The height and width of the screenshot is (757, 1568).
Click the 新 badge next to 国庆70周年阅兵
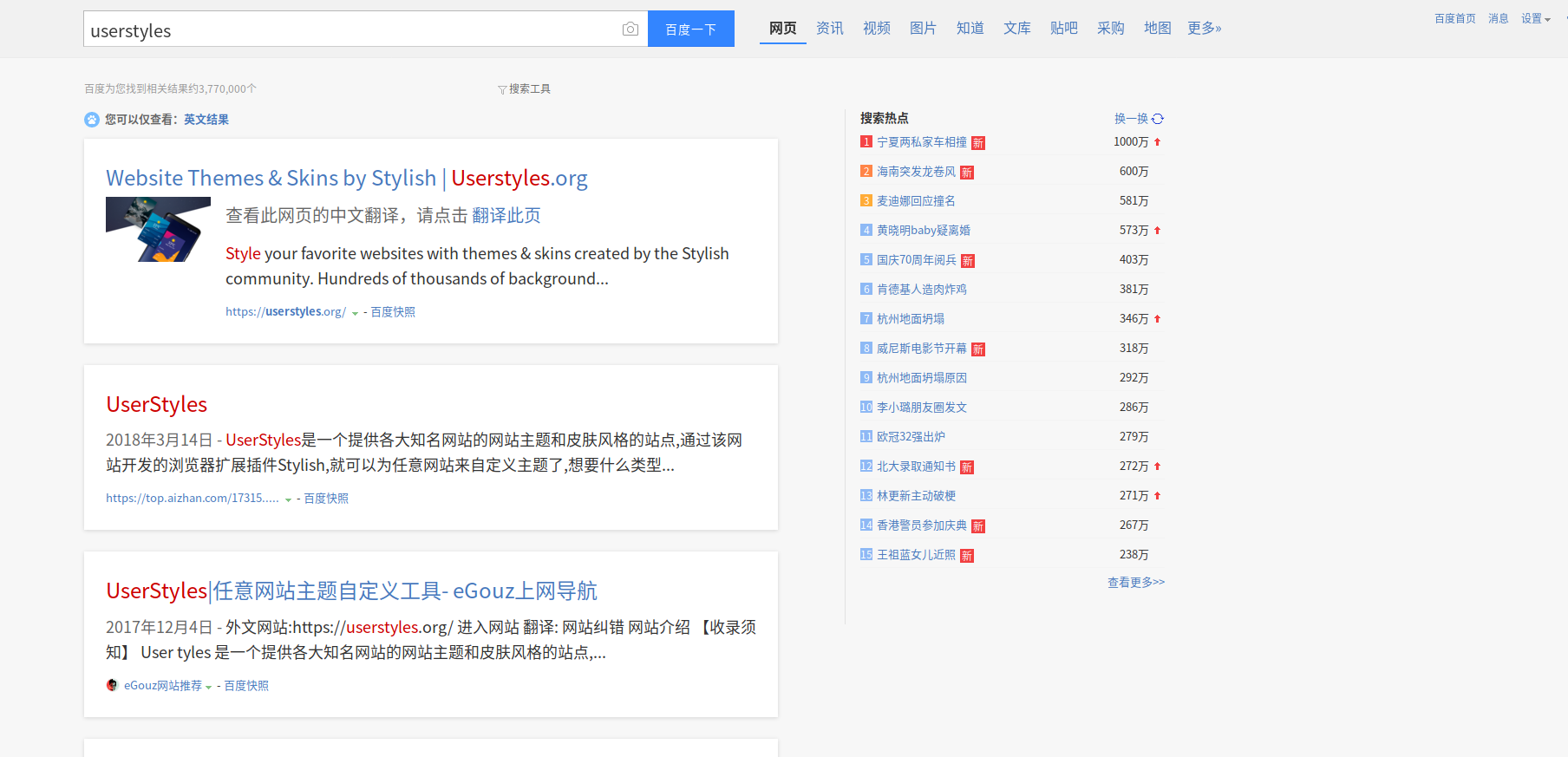point(968,261)
